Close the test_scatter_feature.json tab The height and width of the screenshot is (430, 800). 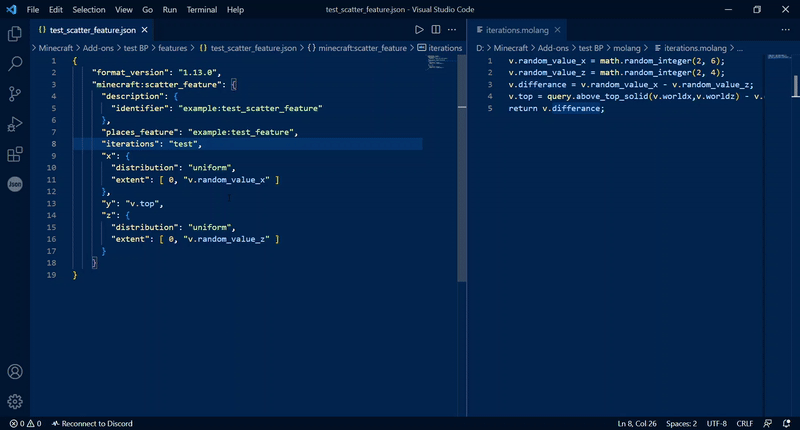pos(144,30)
